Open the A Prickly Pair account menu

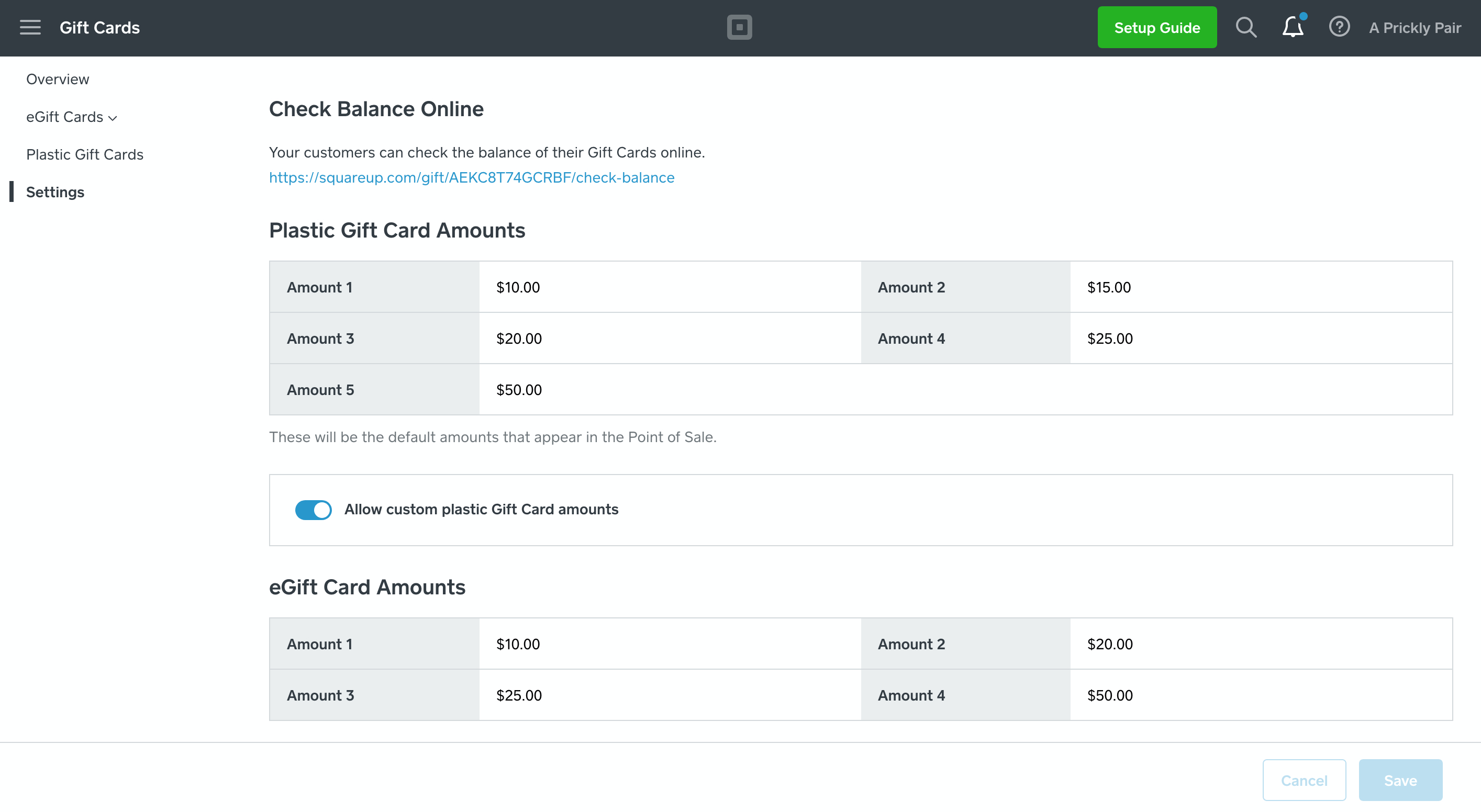click(1415, 28)
